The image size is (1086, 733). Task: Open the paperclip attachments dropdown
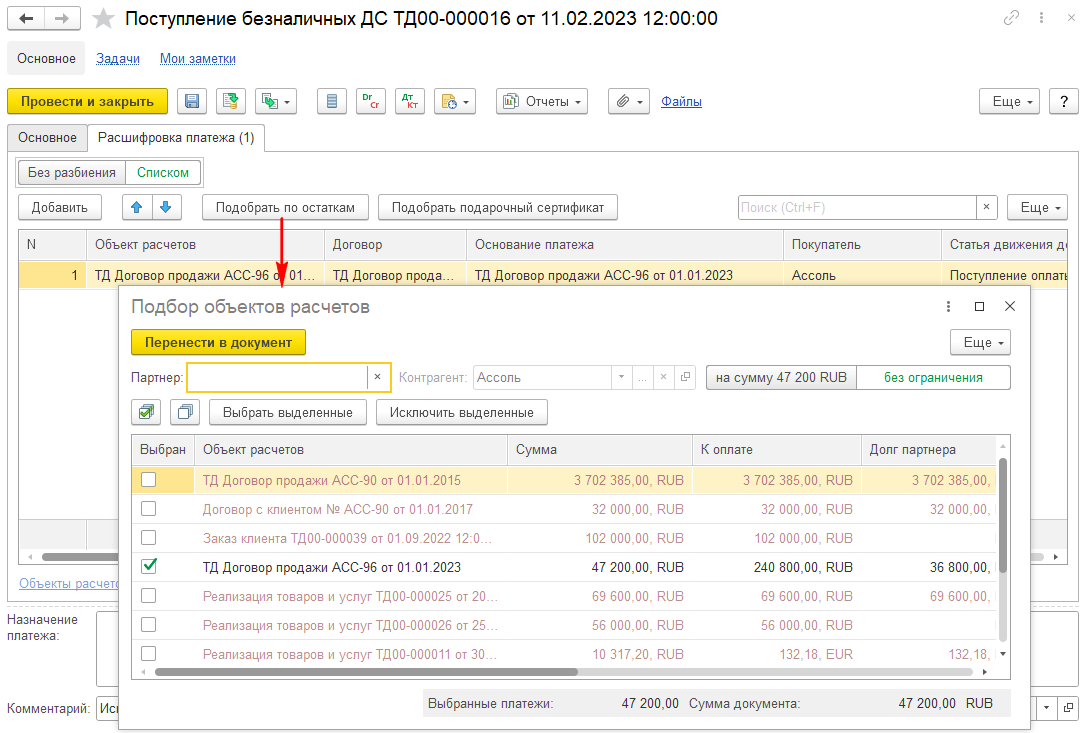(x=628, y=101)
